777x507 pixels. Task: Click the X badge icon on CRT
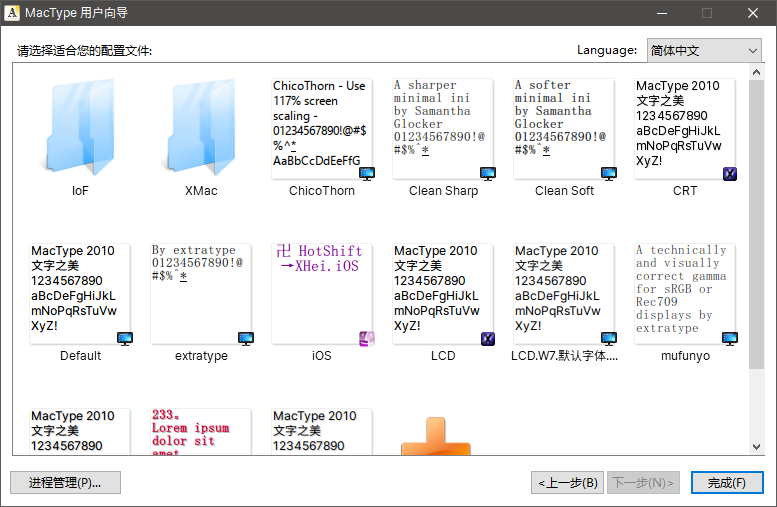point(730,173)
